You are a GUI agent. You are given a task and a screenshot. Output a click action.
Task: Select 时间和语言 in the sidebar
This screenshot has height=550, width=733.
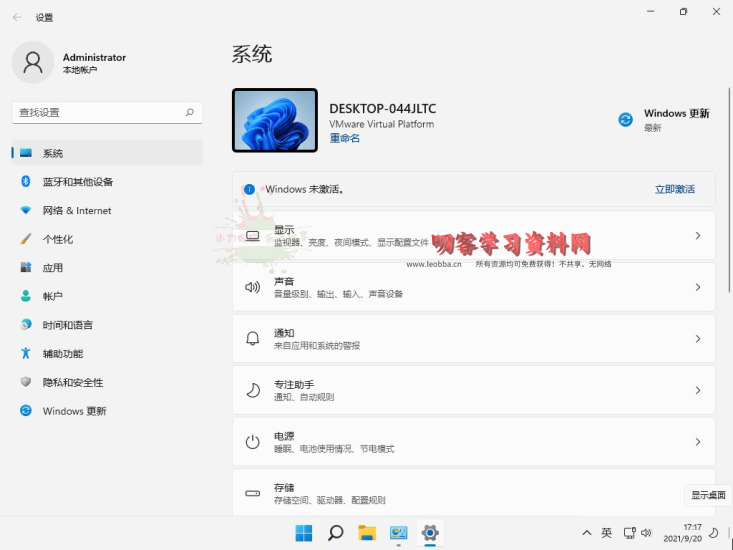108,324
